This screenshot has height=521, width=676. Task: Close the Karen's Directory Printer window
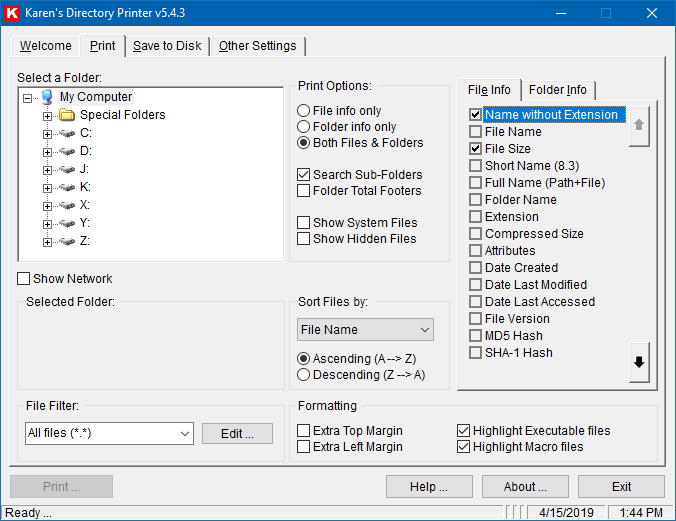[x=652, y=13]
